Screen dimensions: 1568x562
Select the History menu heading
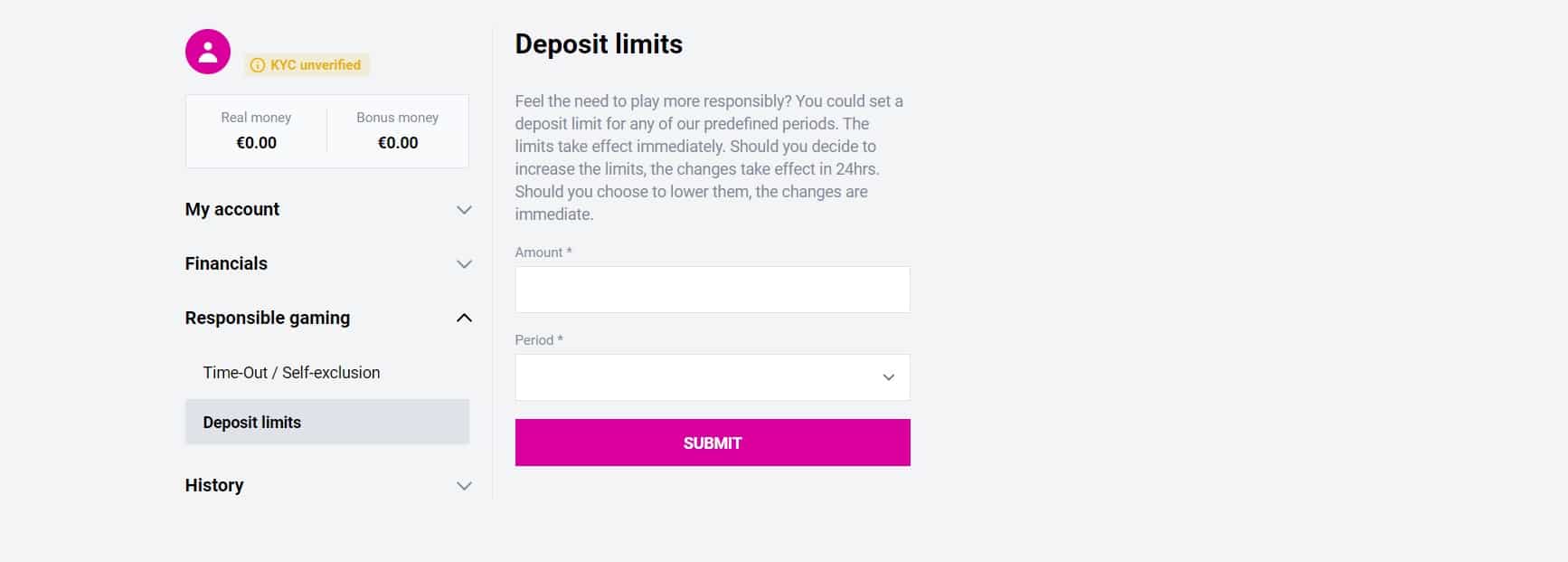(x=214, y=485)
